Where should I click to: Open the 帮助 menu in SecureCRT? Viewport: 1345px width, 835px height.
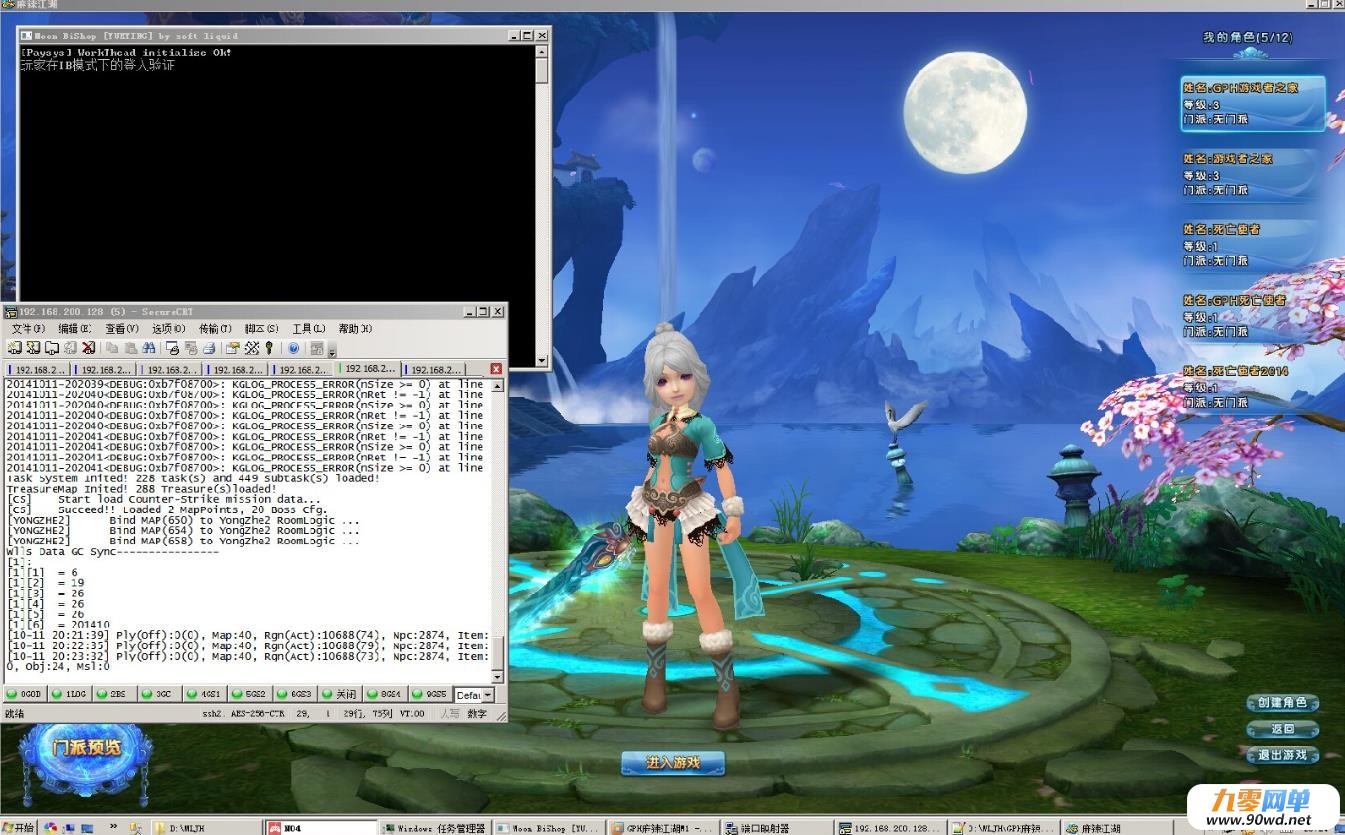pyautogui.click(x=355, y=328)
